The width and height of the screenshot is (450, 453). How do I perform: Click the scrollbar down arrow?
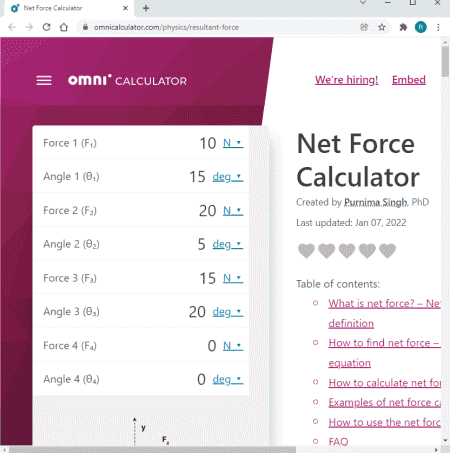pos(445,440)
